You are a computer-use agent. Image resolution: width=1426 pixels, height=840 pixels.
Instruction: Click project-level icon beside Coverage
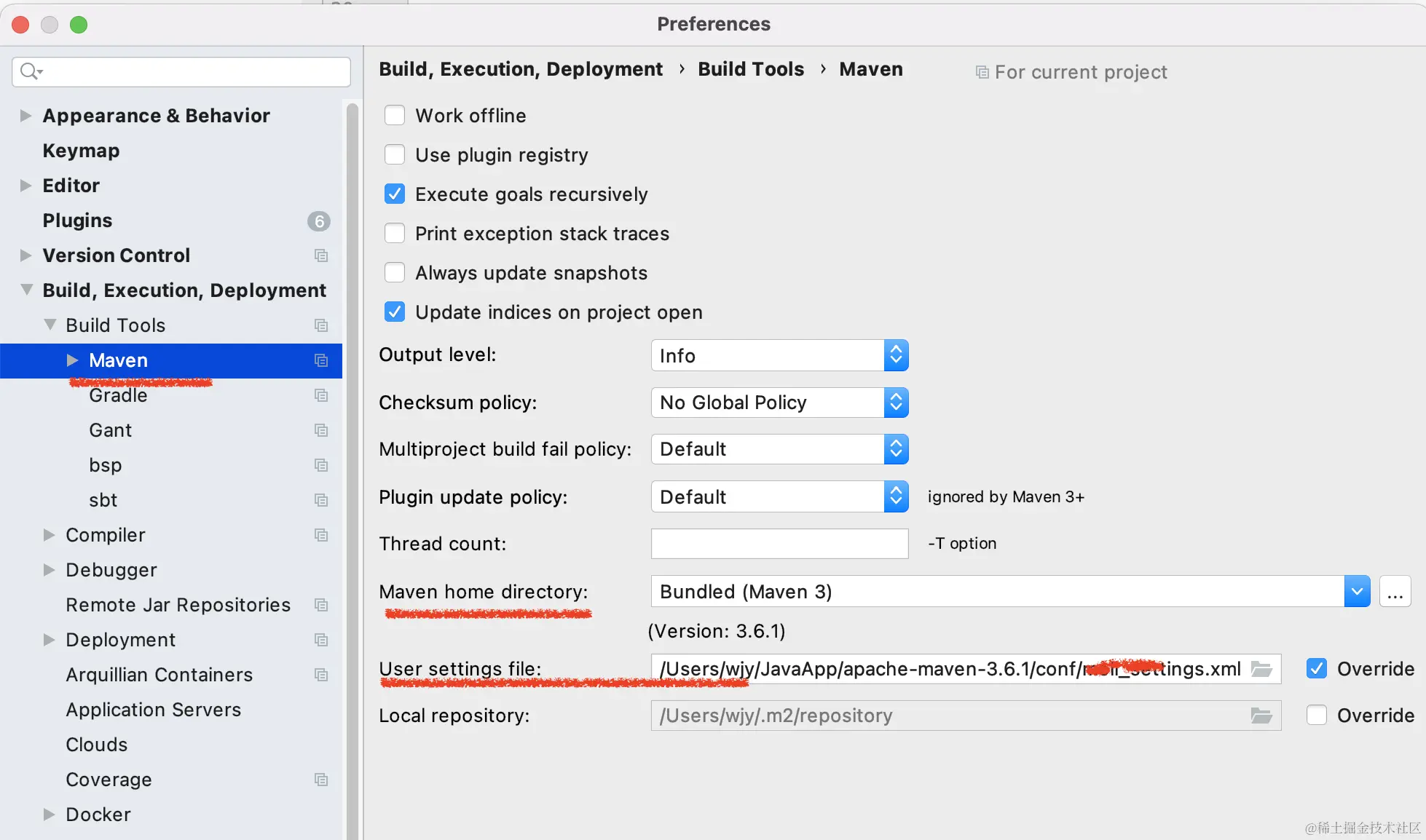click(321, 780)
